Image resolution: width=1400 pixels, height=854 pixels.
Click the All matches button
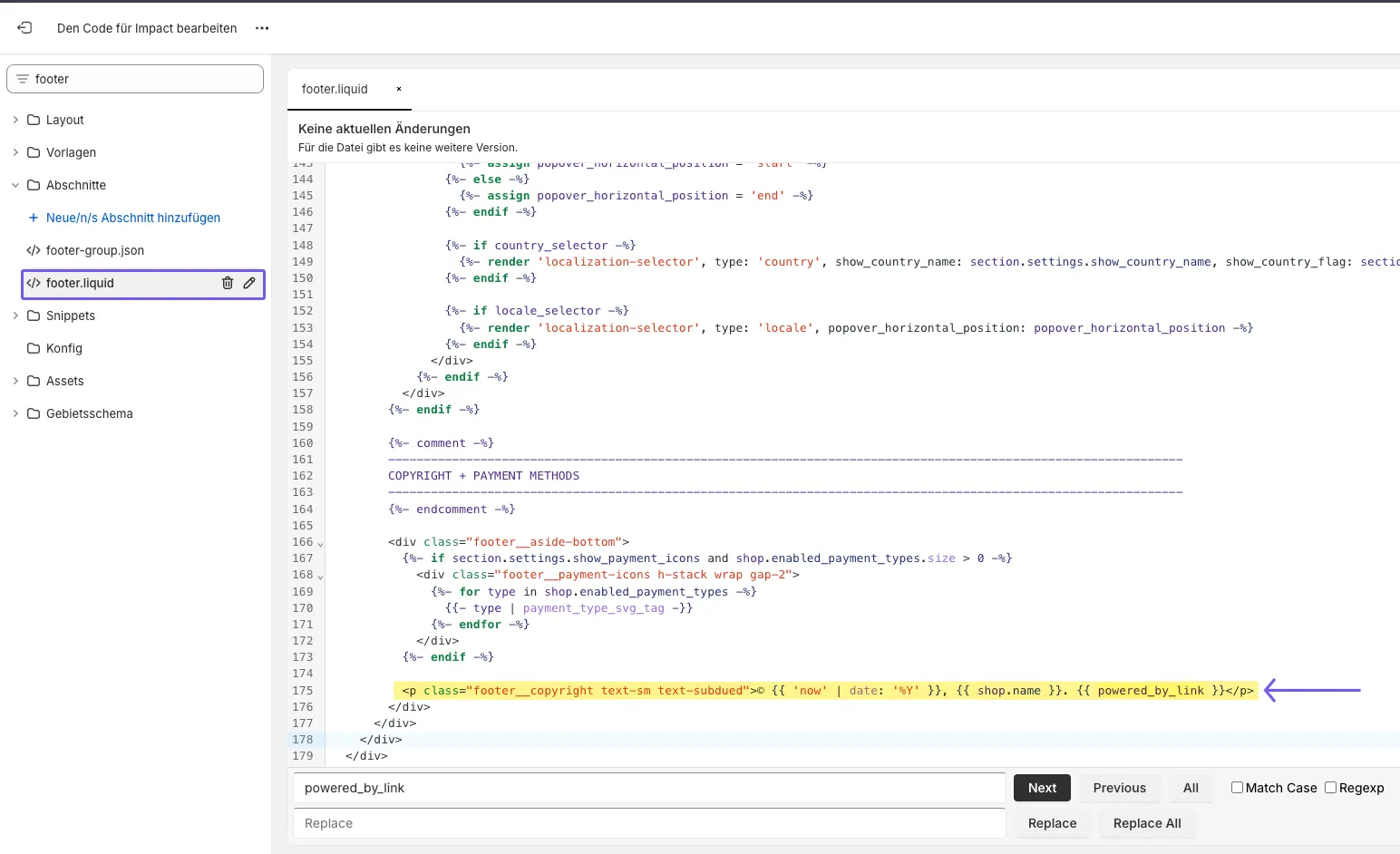click(1191, 788)
